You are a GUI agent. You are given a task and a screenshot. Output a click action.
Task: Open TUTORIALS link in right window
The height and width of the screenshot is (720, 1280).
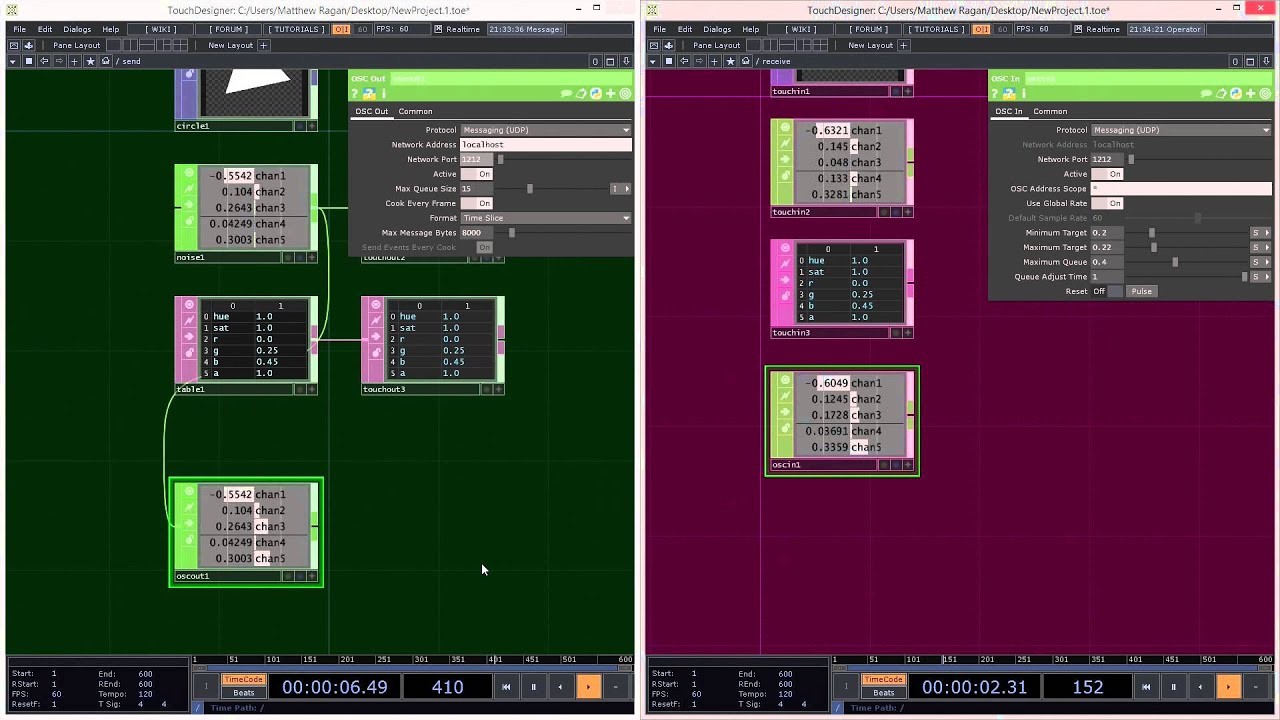pyautogui.click(x=937, y=29)
